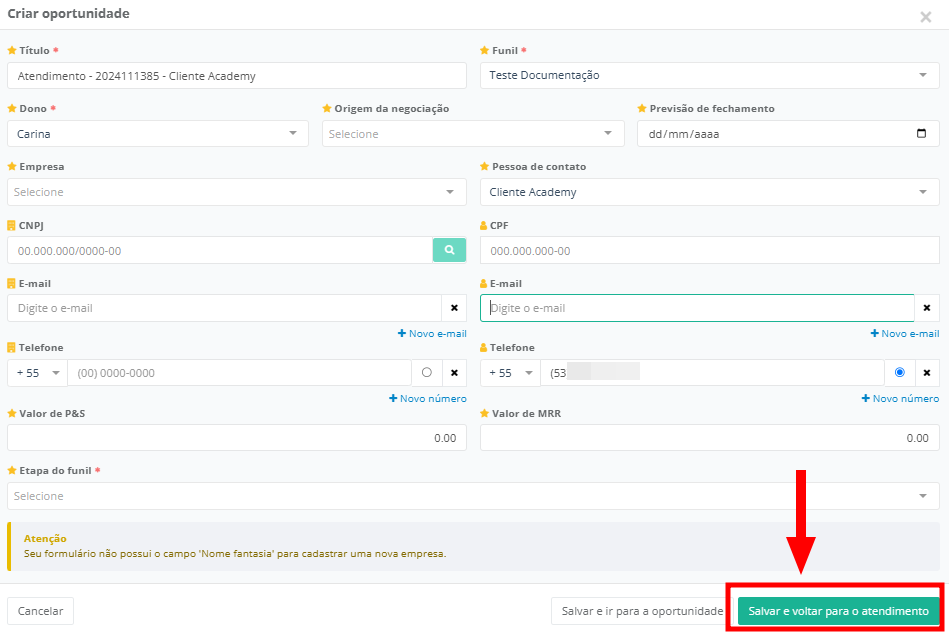Remove the contact telephone with X icon

(927, 373)
